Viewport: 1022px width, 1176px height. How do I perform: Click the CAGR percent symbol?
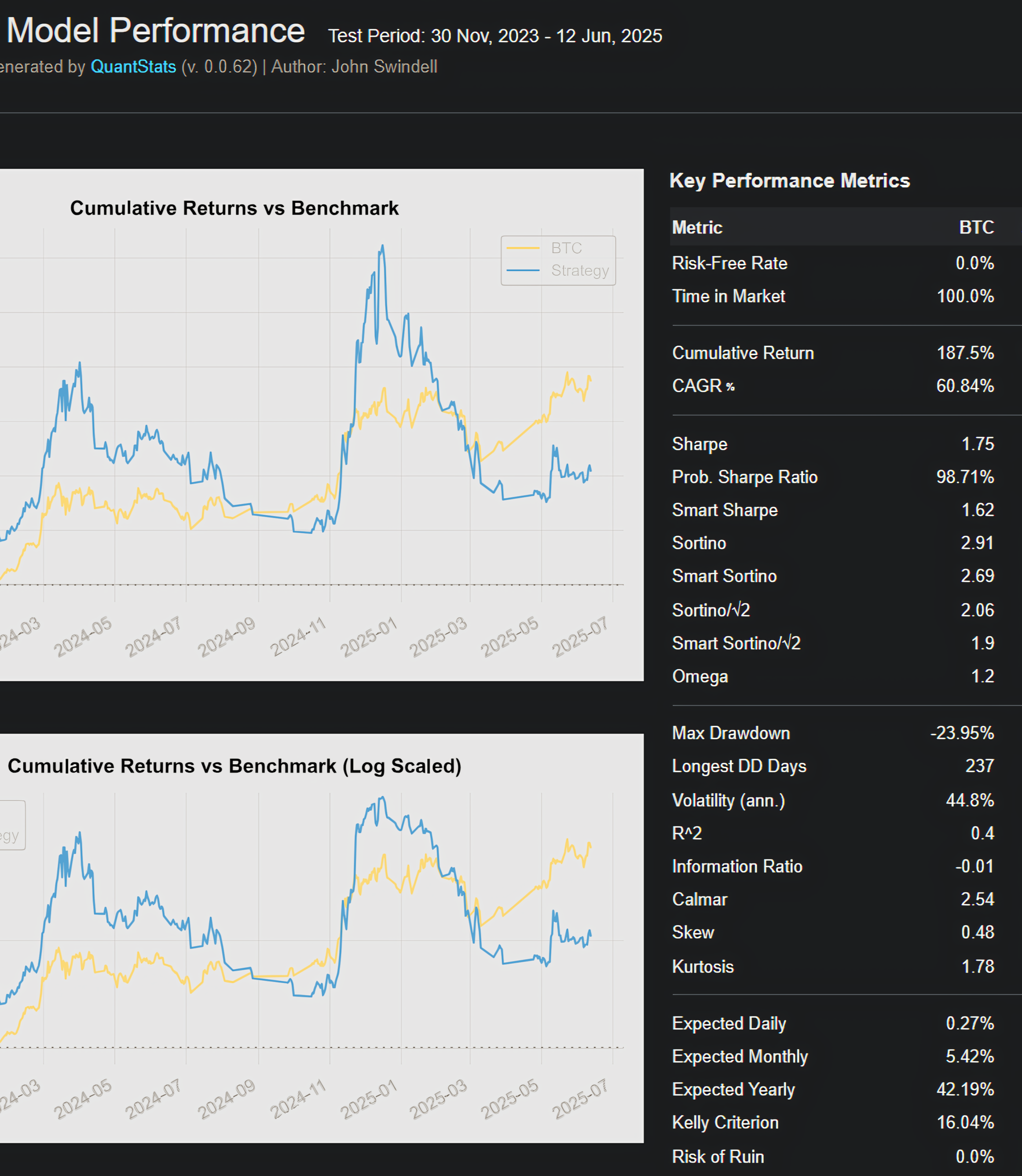pos(730,387)
